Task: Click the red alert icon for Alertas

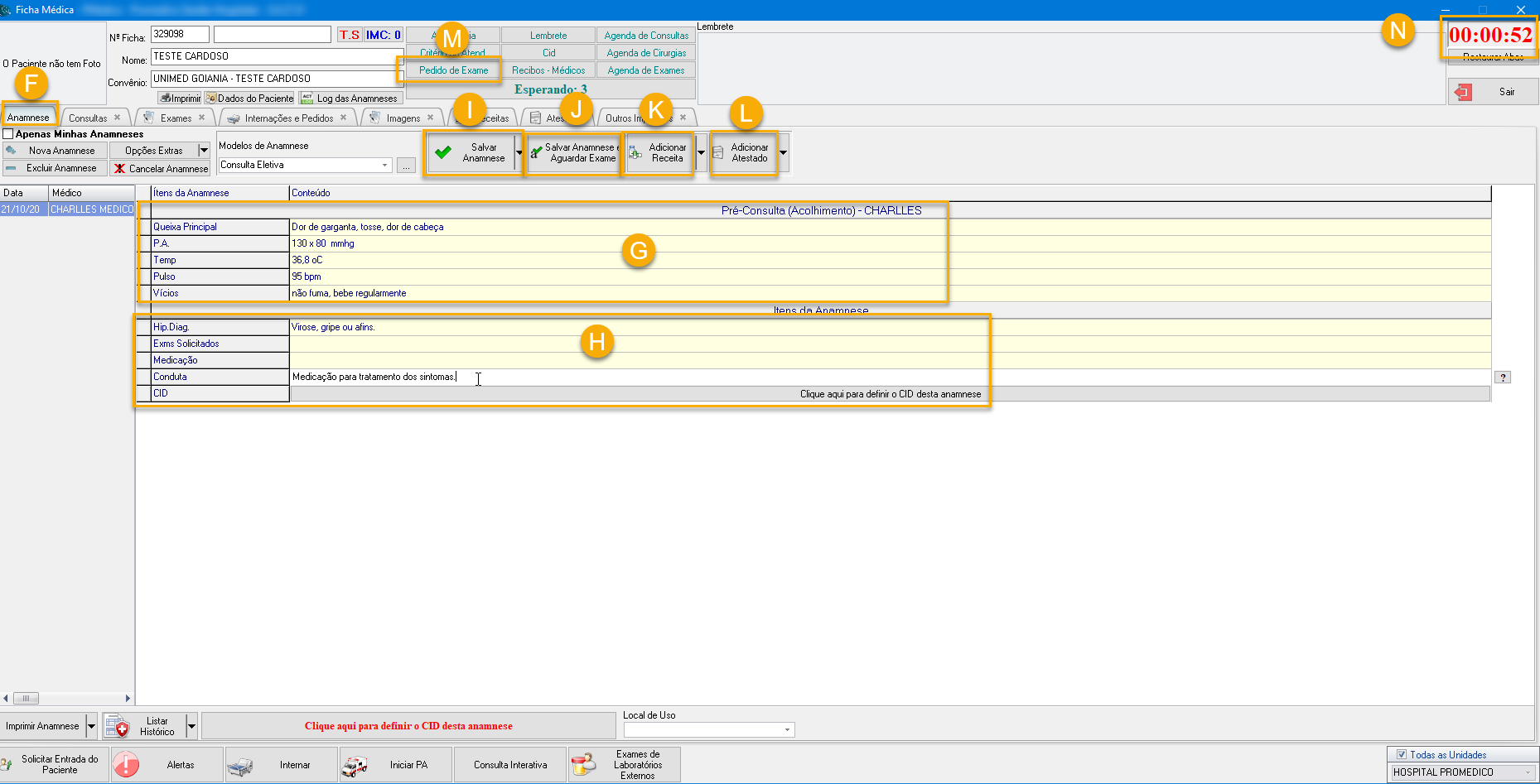Action: click(x=126, y=765)
